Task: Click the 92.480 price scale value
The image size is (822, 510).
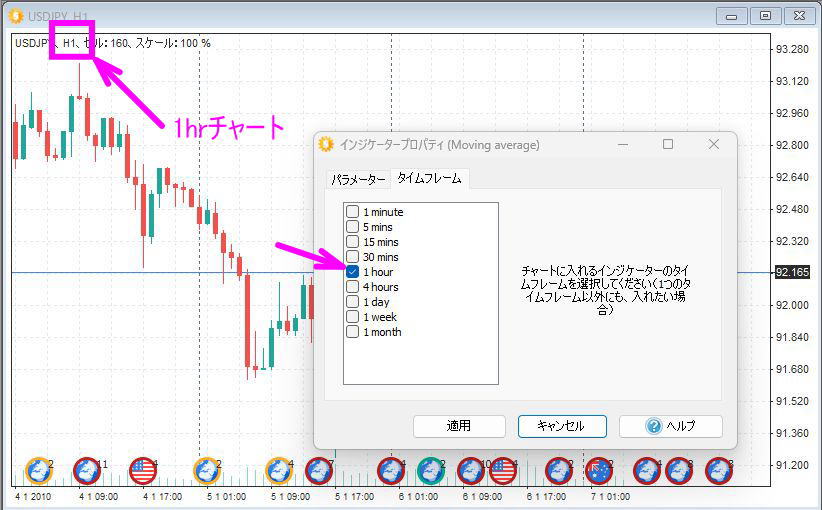Action: pyautogui.click(x=792, y=209)
